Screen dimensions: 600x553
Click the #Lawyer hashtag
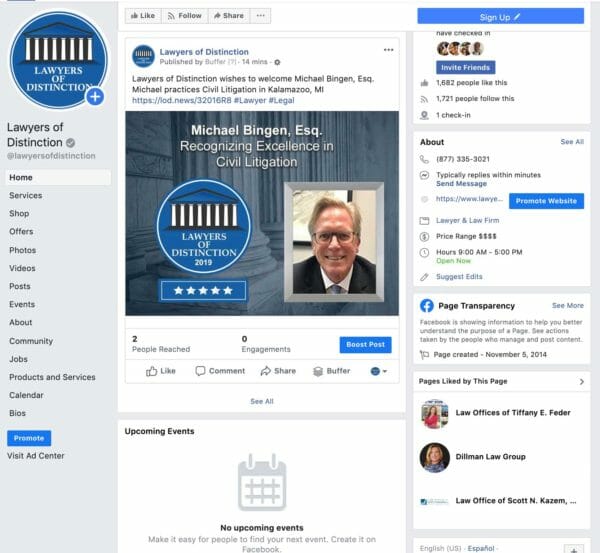pos(250,100)
